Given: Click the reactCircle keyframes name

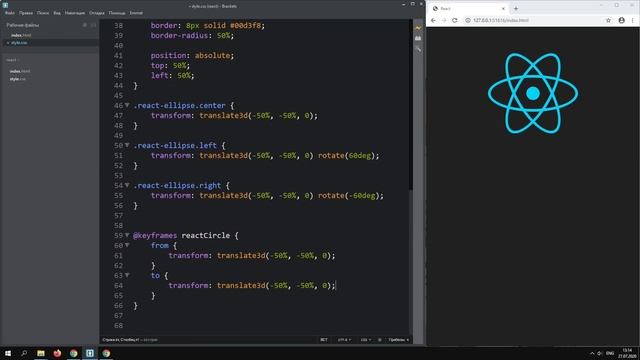Looking at the screenshot, I should coord(205,236).
